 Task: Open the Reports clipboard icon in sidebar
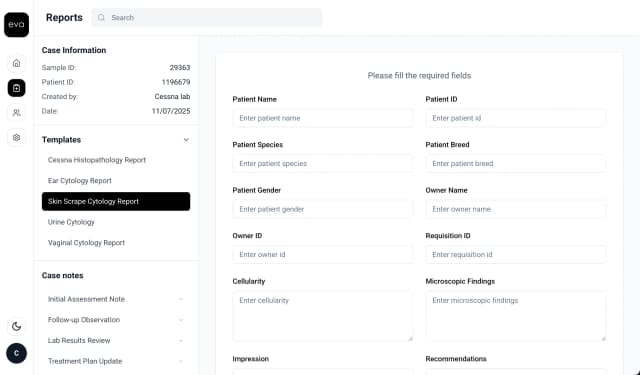pyautogui.click(x=16, y=88)
